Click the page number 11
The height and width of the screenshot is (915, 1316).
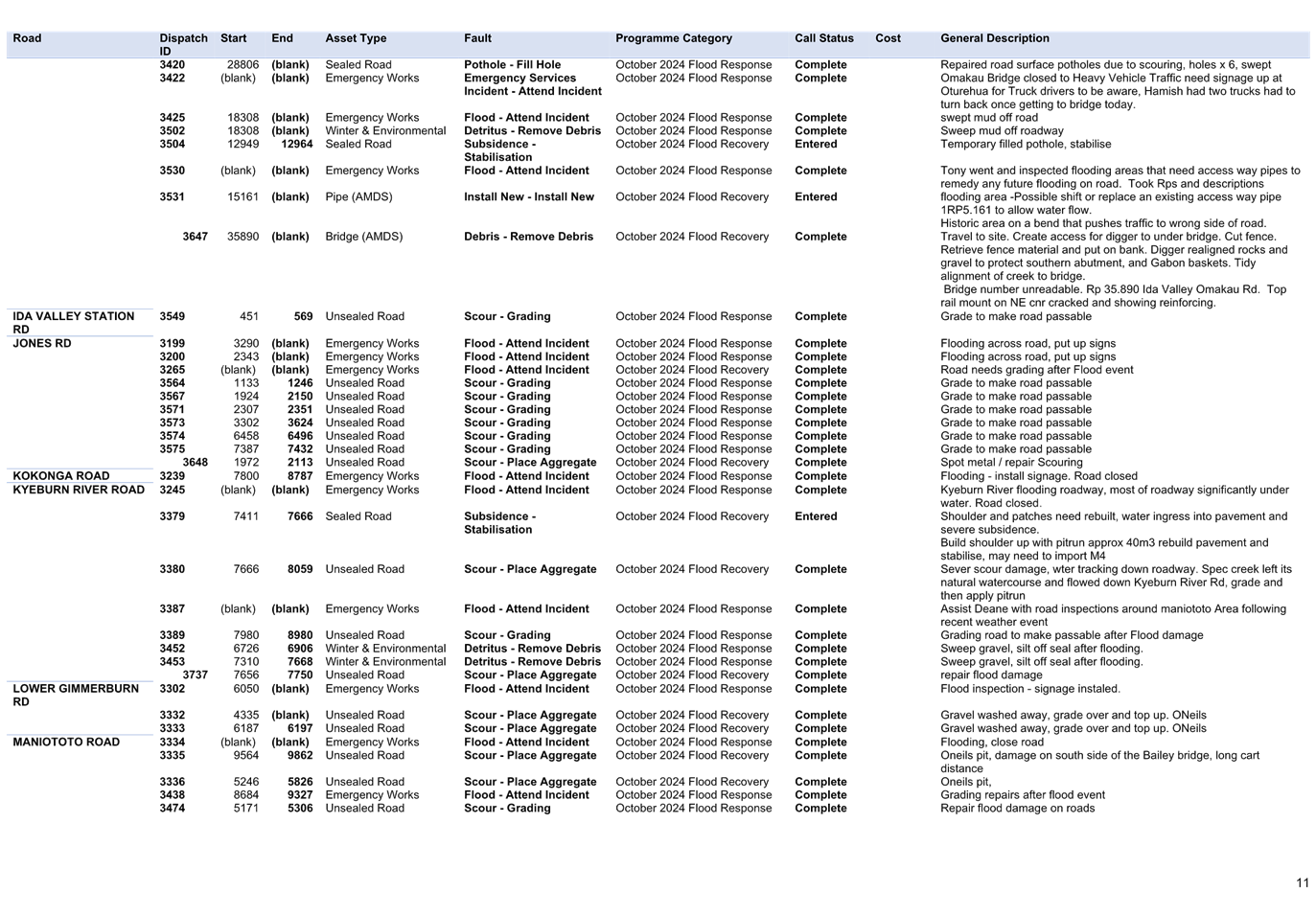click(x=1302, y=882)
